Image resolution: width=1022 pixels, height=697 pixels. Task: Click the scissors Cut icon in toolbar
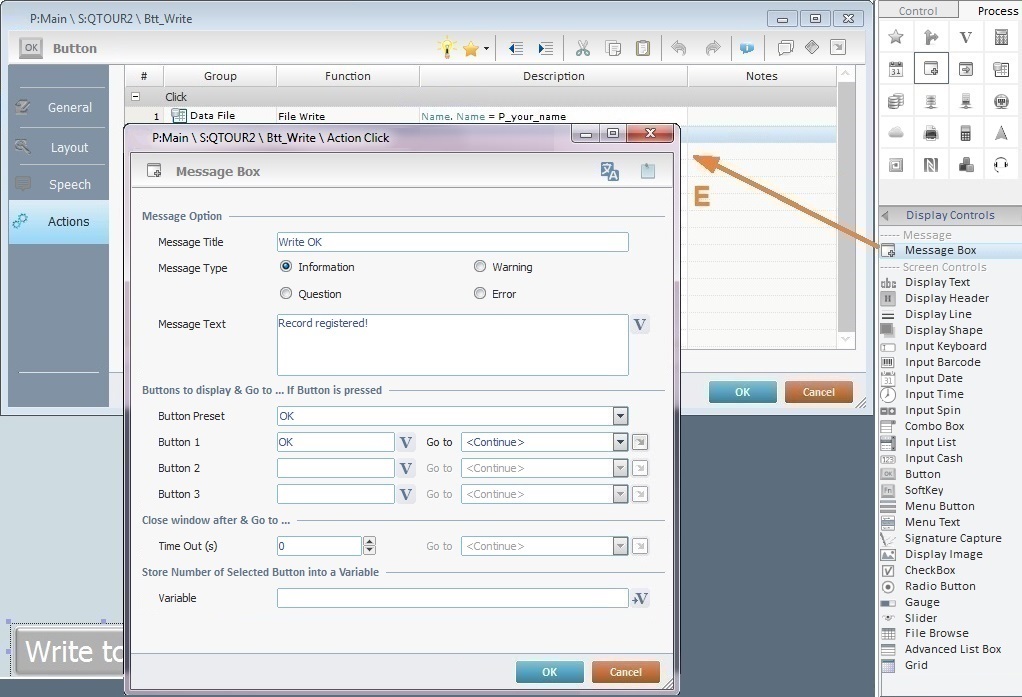click(x=583, y=48)
